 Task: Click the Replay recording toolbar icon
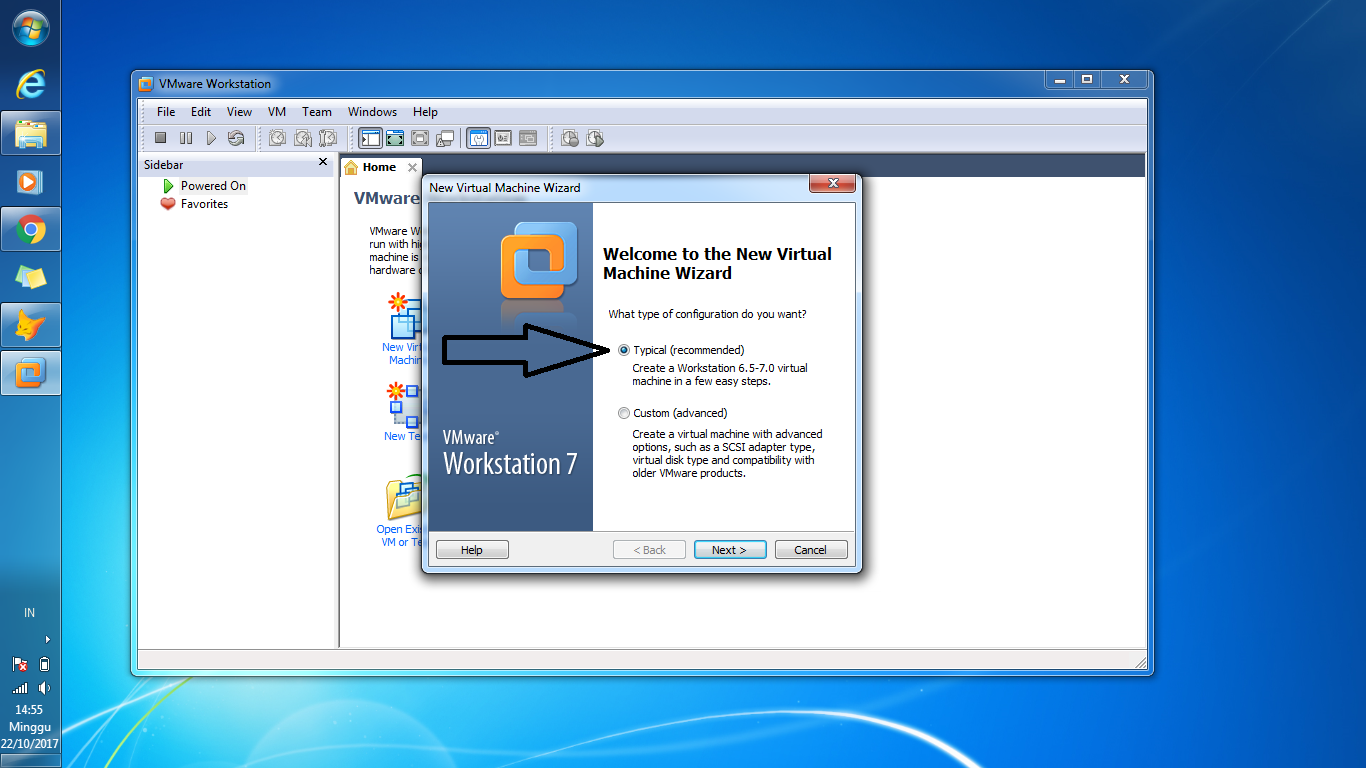click(x=595, y=138)
